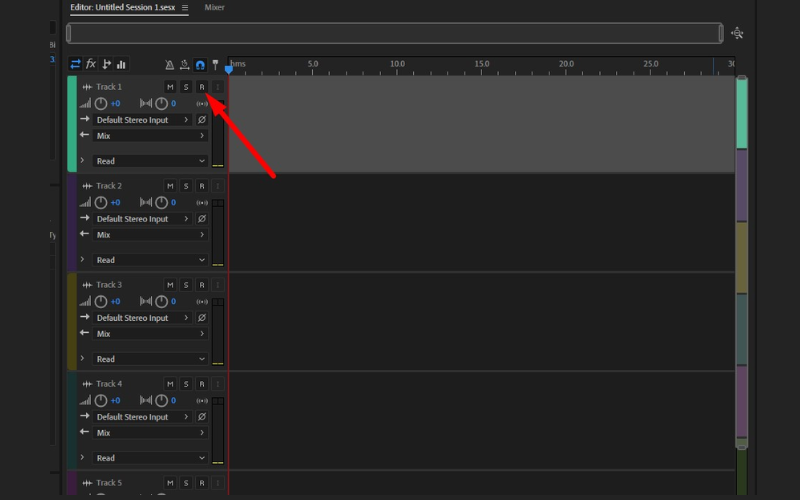Solo Track 3 with the S button
This screenshot has width=800, height=500.
185,285
